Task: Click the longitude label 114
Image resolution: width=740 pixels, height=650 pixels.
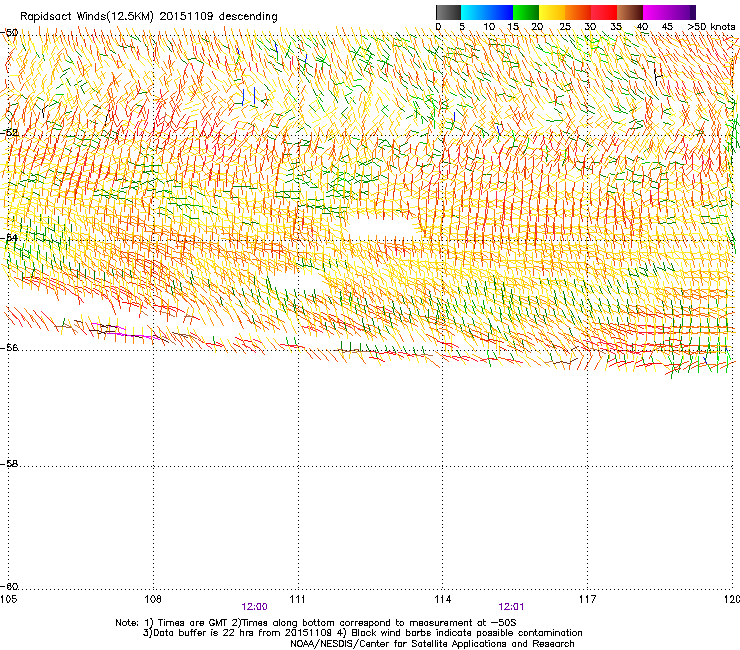Action: pos(443,599)
